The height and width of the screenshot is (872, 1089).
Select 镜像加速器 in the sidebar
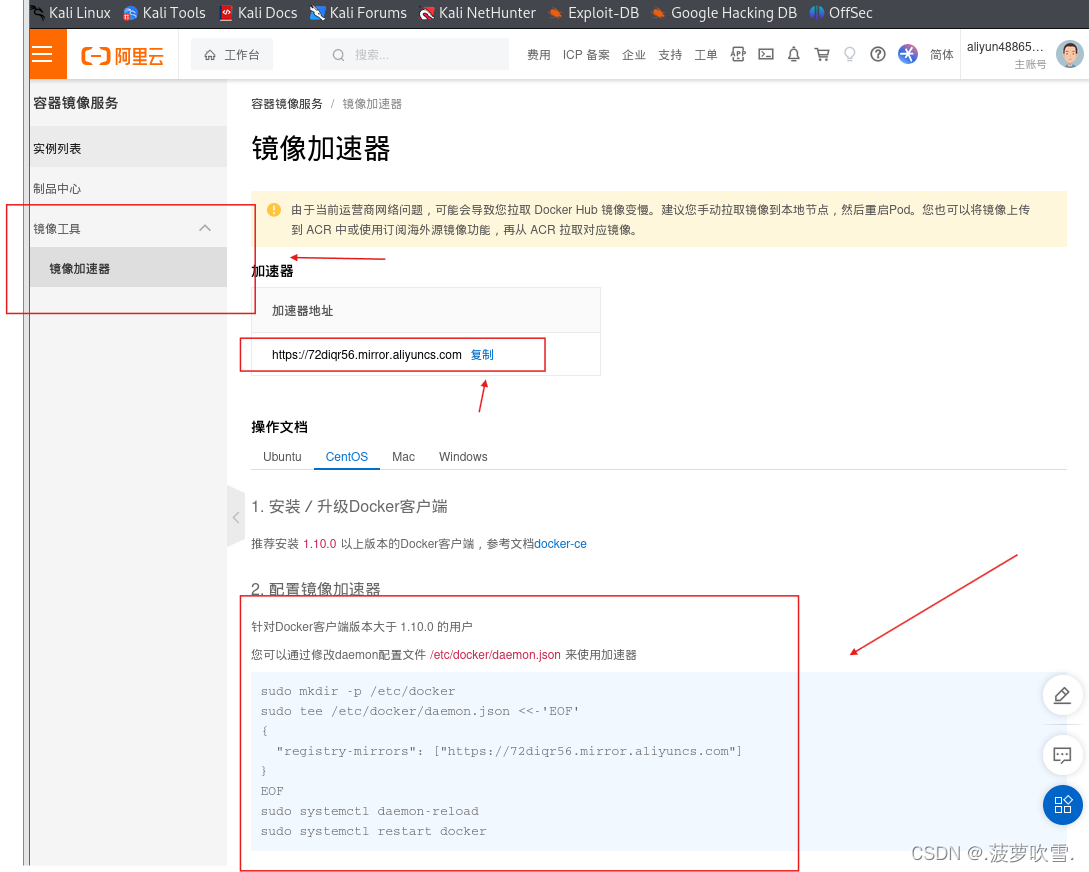[x=128, y=269]
